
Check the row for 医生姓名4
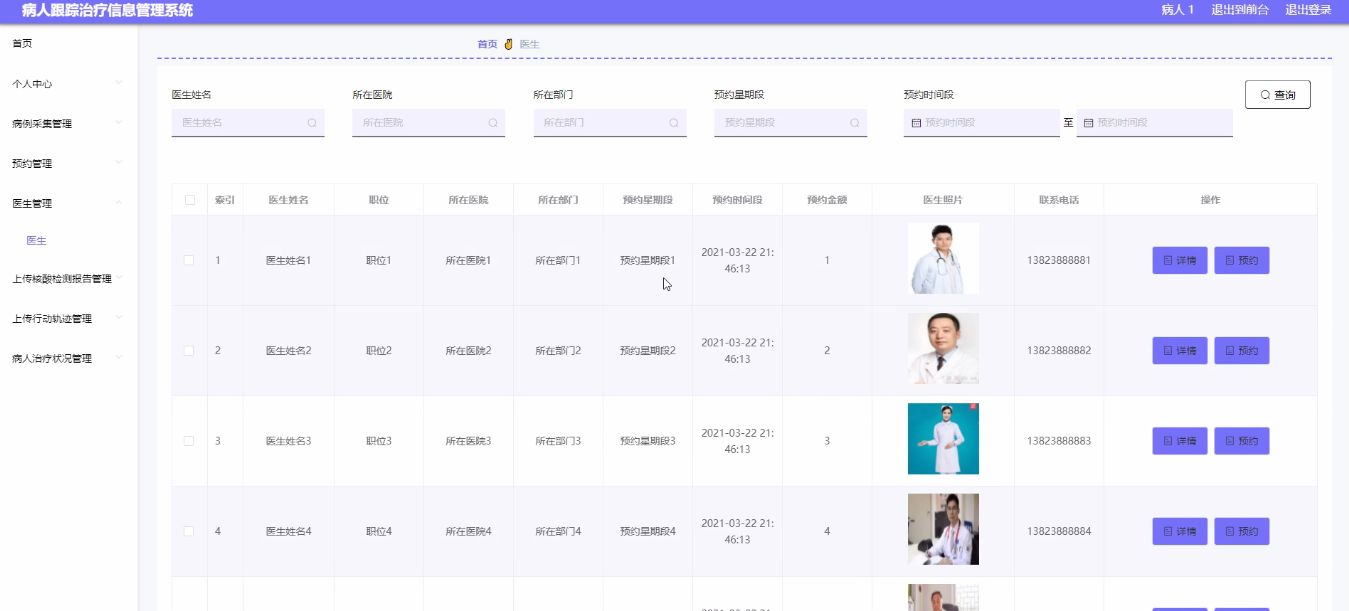pos(190,531)
